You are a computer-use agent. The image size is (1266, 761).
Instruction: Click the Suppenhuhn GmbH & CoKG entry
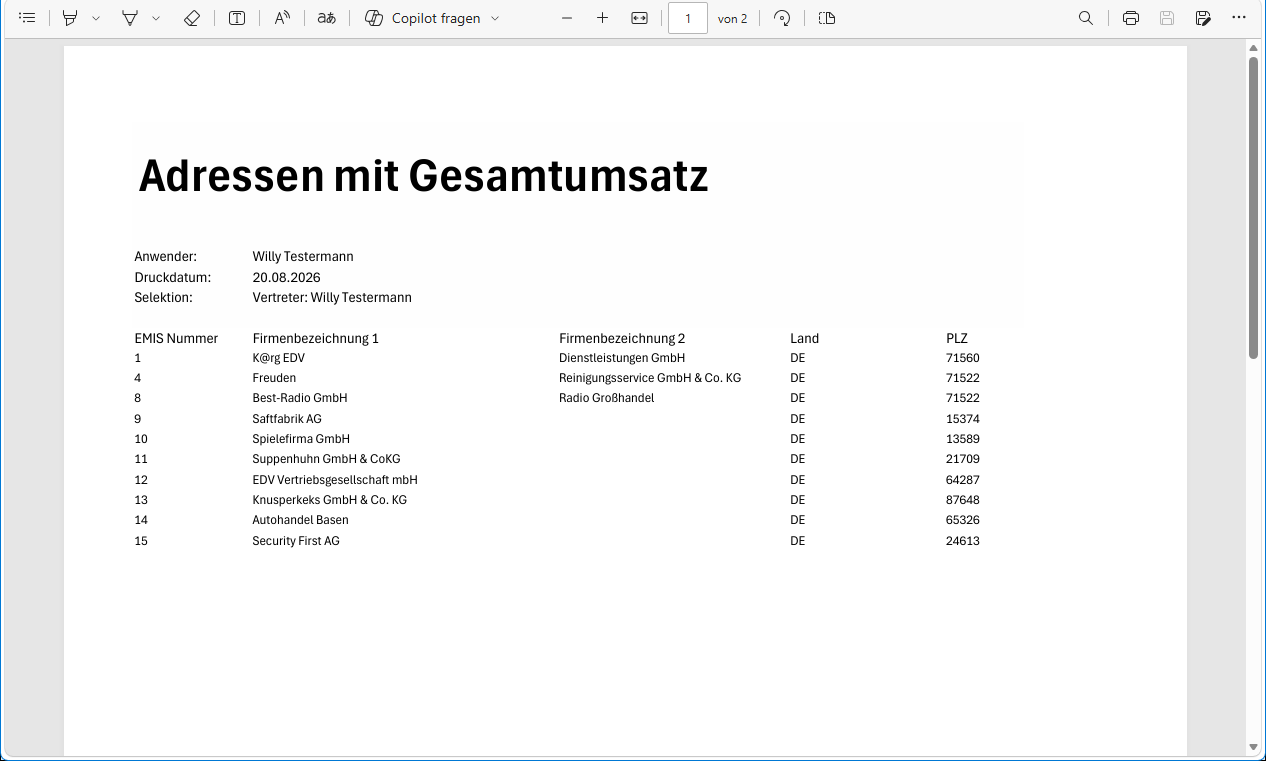pyautogui.click(x=326, y=459)
